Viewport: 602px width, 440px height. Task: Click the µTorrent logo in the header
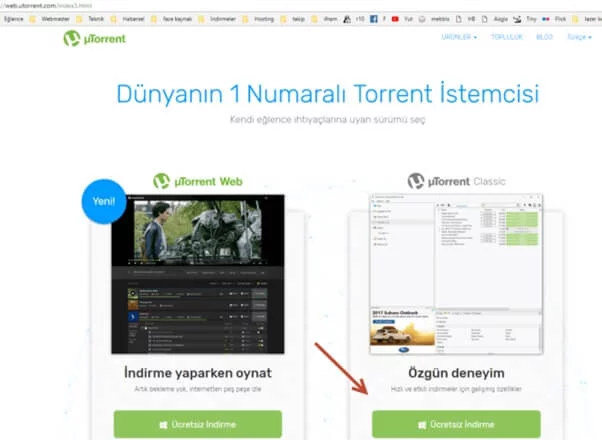pyautogui.click(x=94, y=38)
